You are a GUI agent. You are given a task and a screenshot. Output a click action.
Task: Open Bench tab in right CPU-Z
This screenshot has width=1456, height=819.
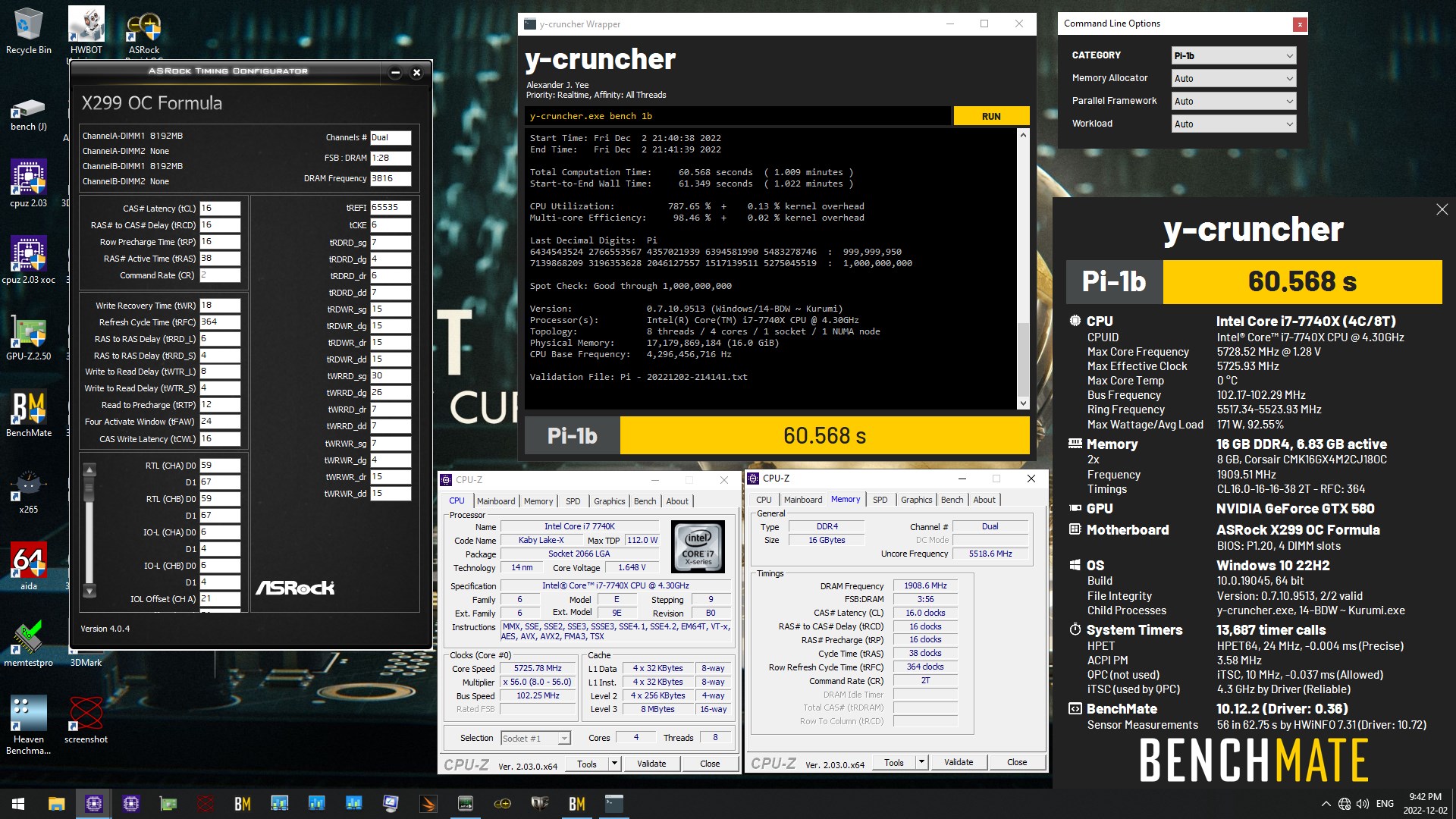coord(952,500)
